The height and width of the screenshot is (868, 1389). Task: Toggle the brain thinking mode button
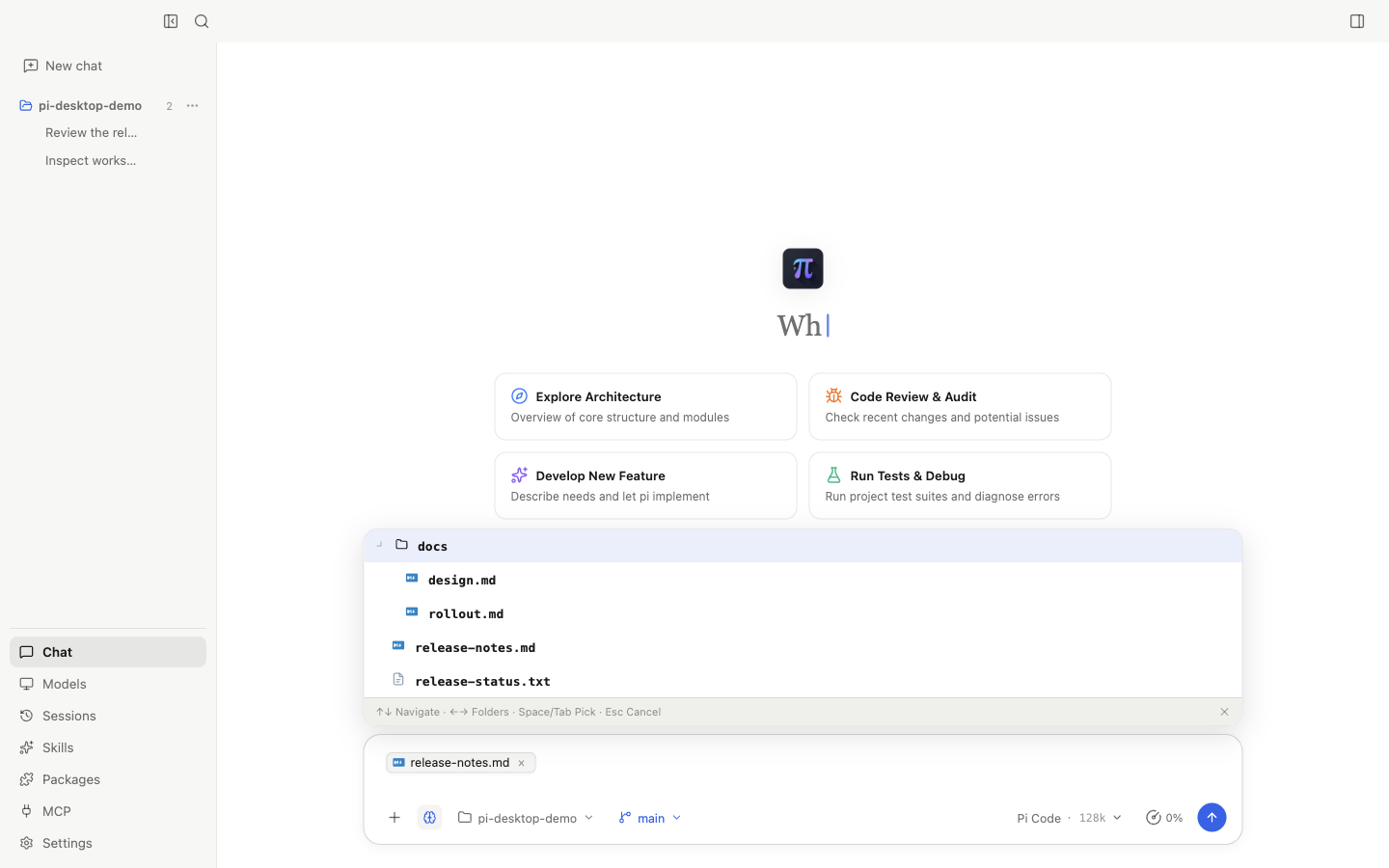pyautogui.click(x=430, y=818)
